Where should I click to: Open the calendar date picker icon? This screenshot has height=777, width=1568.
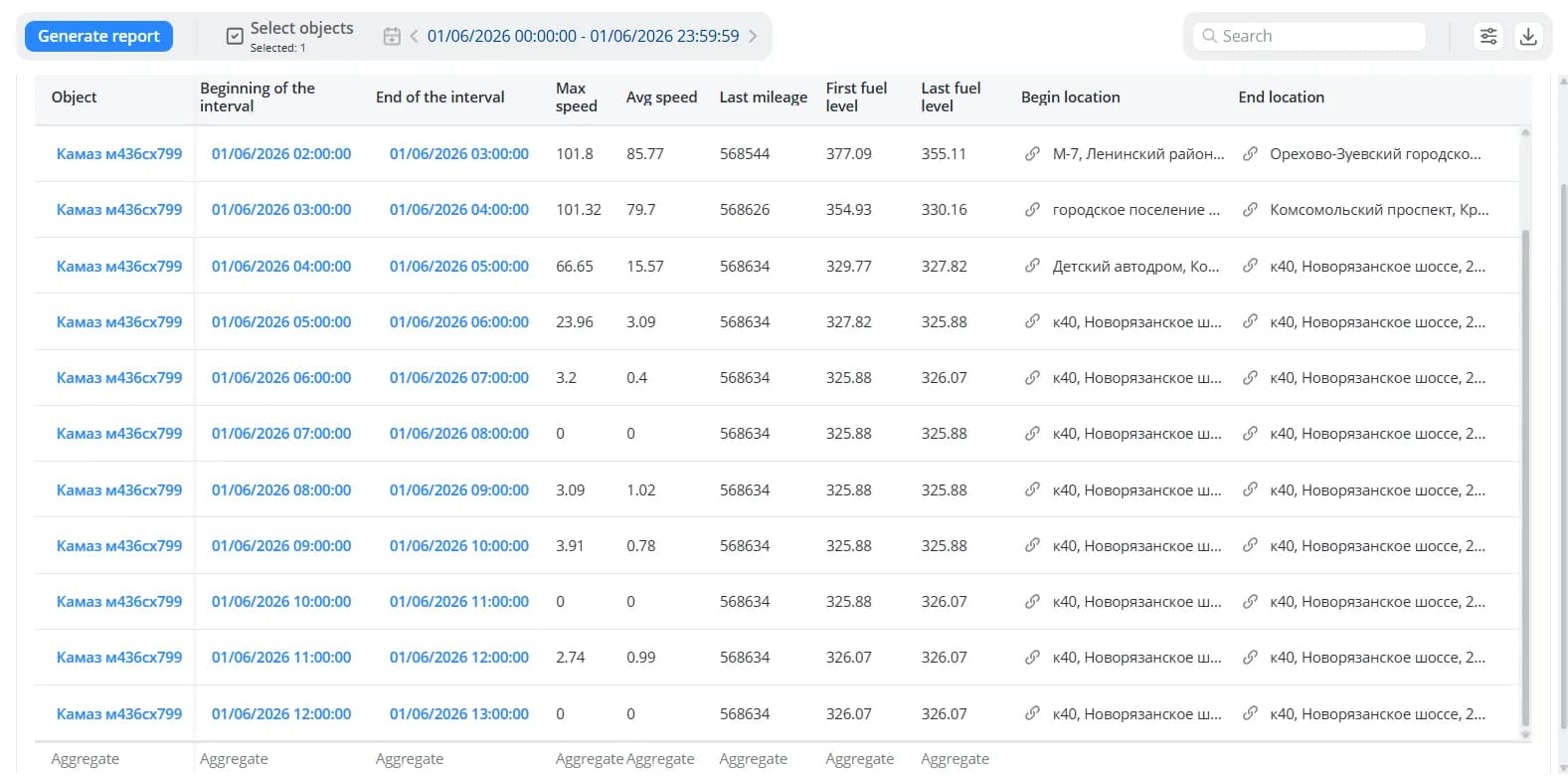[392, 37]
